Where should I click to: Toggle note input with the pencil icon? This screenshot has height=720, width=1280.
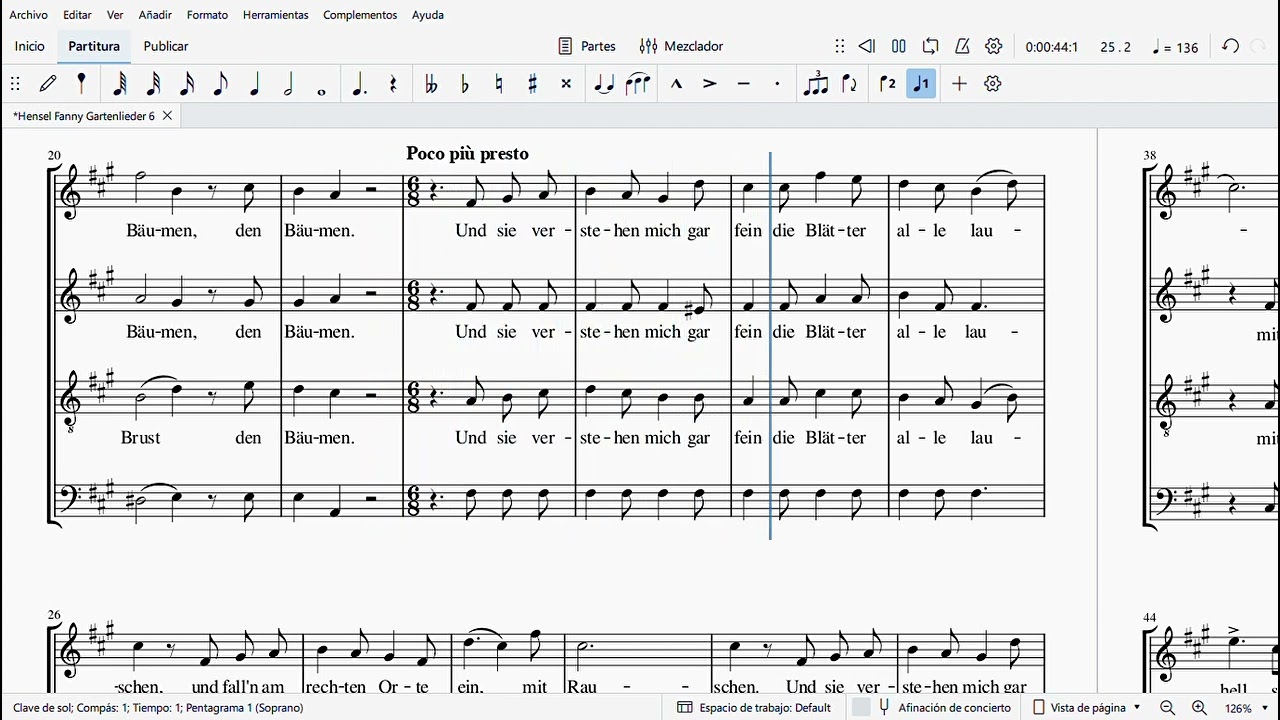[x=48, y=84]
